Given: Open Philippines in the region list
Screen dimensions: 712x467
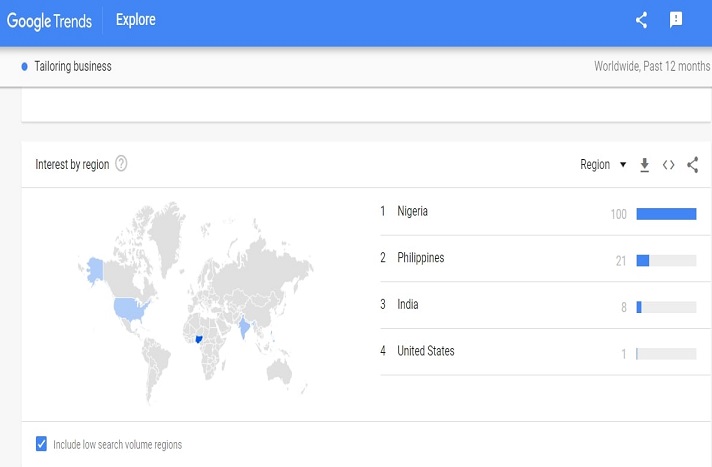Looking at the screenshot, I should 420,258.
